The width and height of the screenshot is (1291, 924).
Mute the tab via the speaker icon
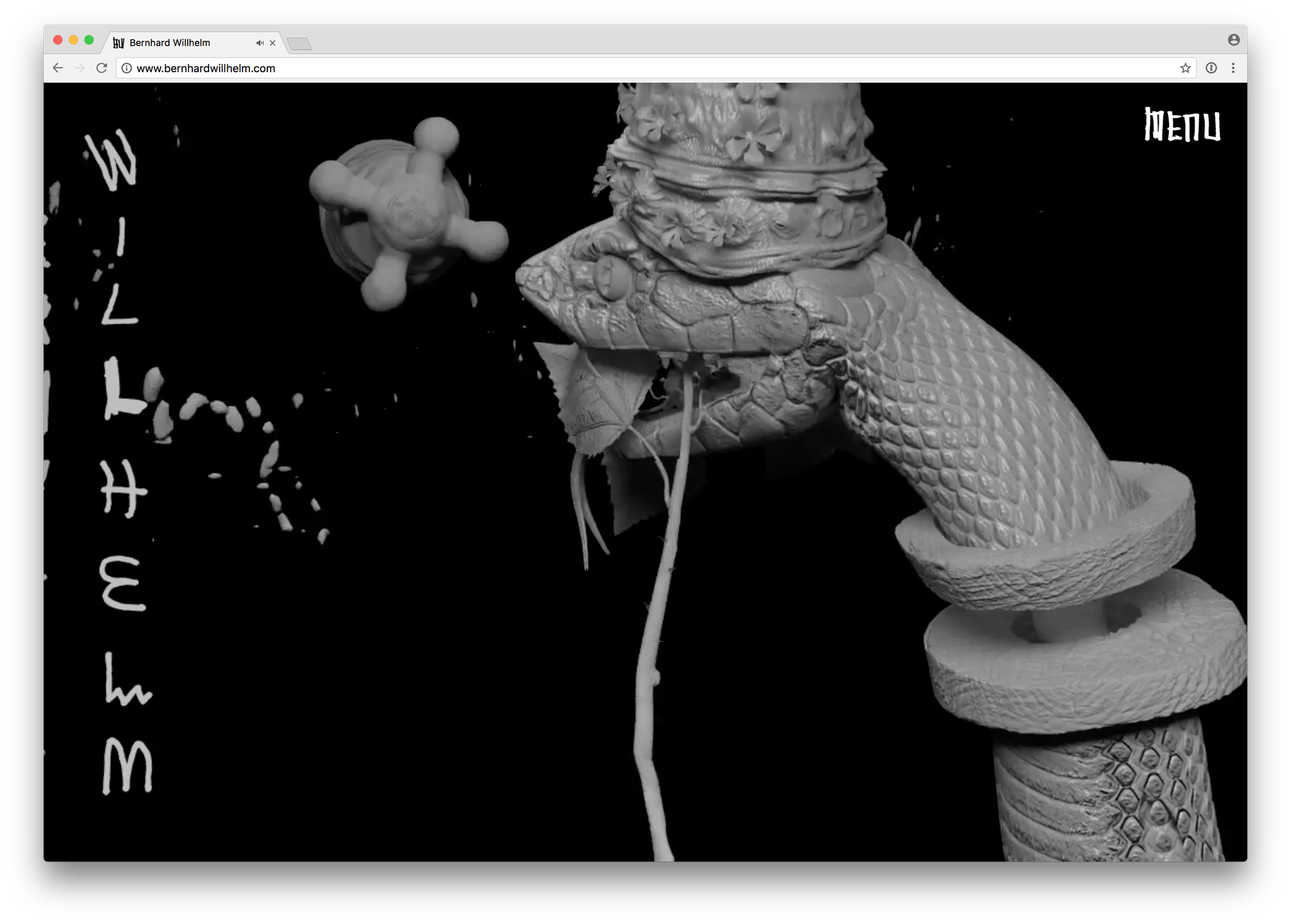(x=259, y=43)
